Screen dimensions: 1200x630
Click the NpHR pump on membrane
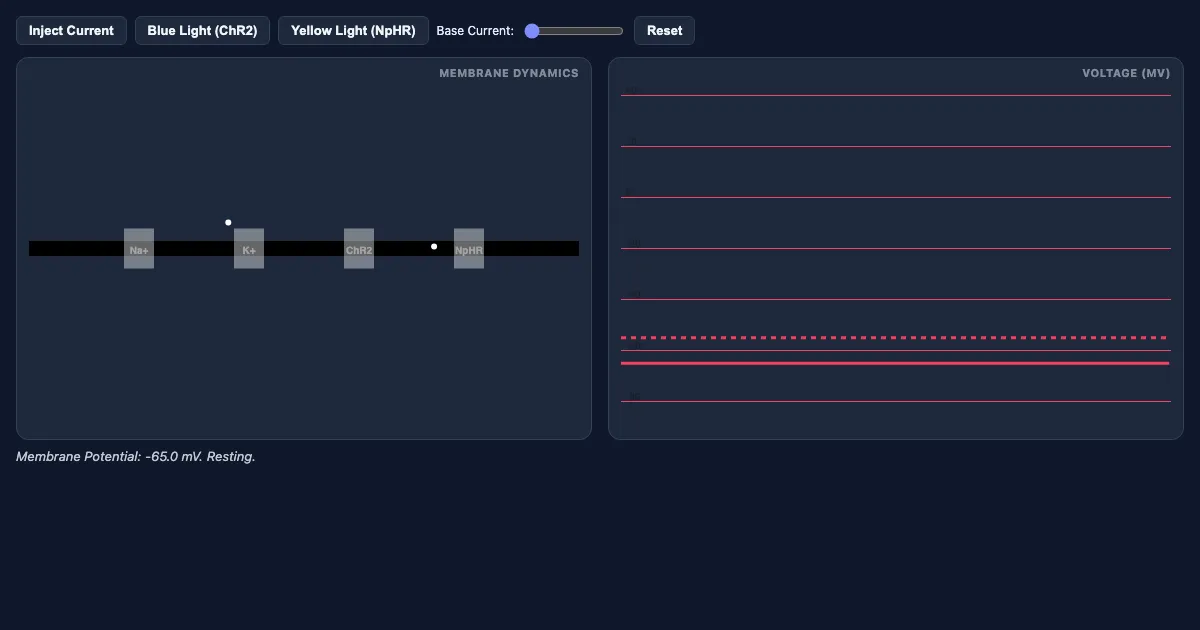tap(469, 249)
